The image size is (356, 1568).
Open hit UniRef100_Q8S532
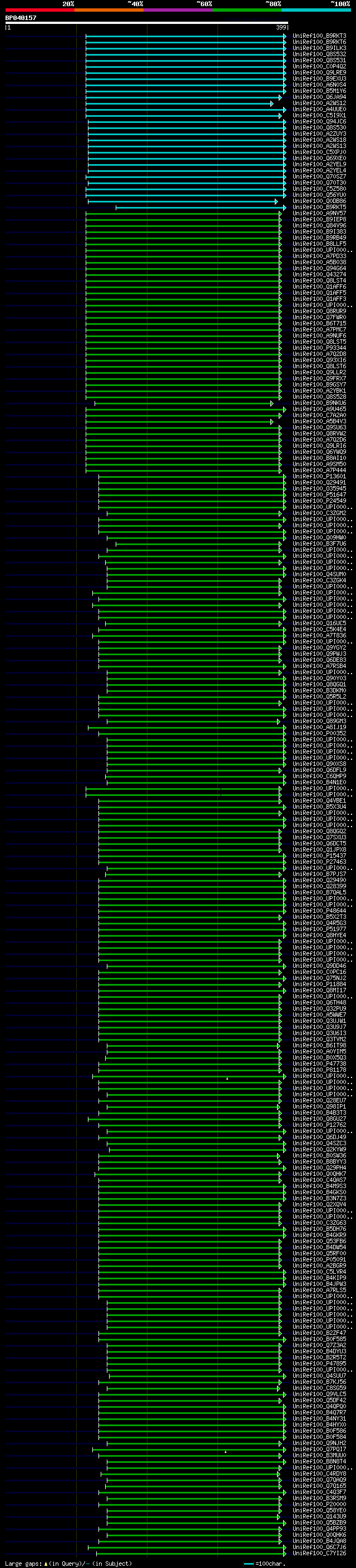(x=319, y=54)
